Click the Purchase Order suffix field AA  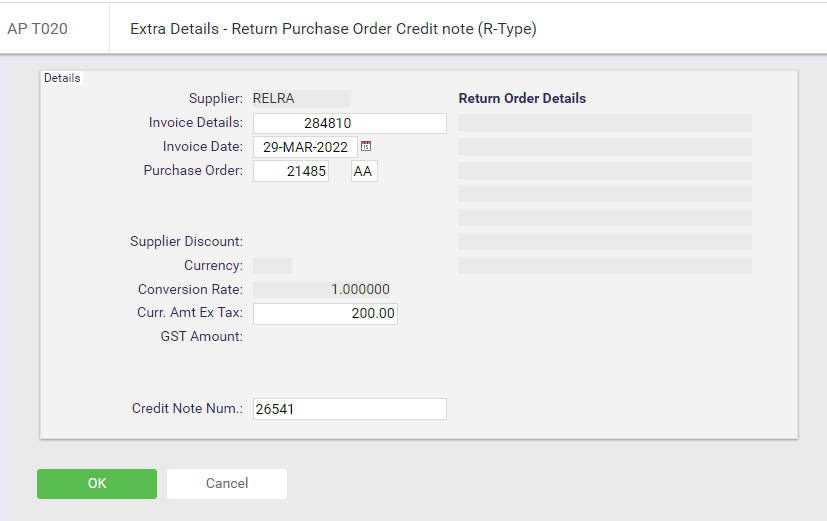coord(364,171)
